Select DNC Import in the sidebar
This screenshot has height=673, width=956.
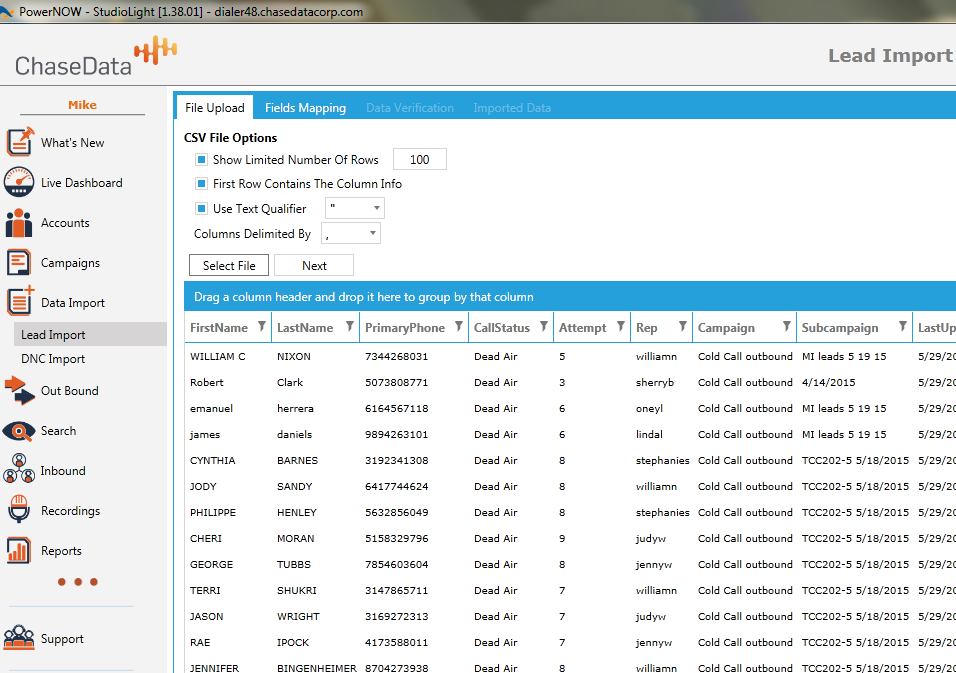tap(53, 359)
